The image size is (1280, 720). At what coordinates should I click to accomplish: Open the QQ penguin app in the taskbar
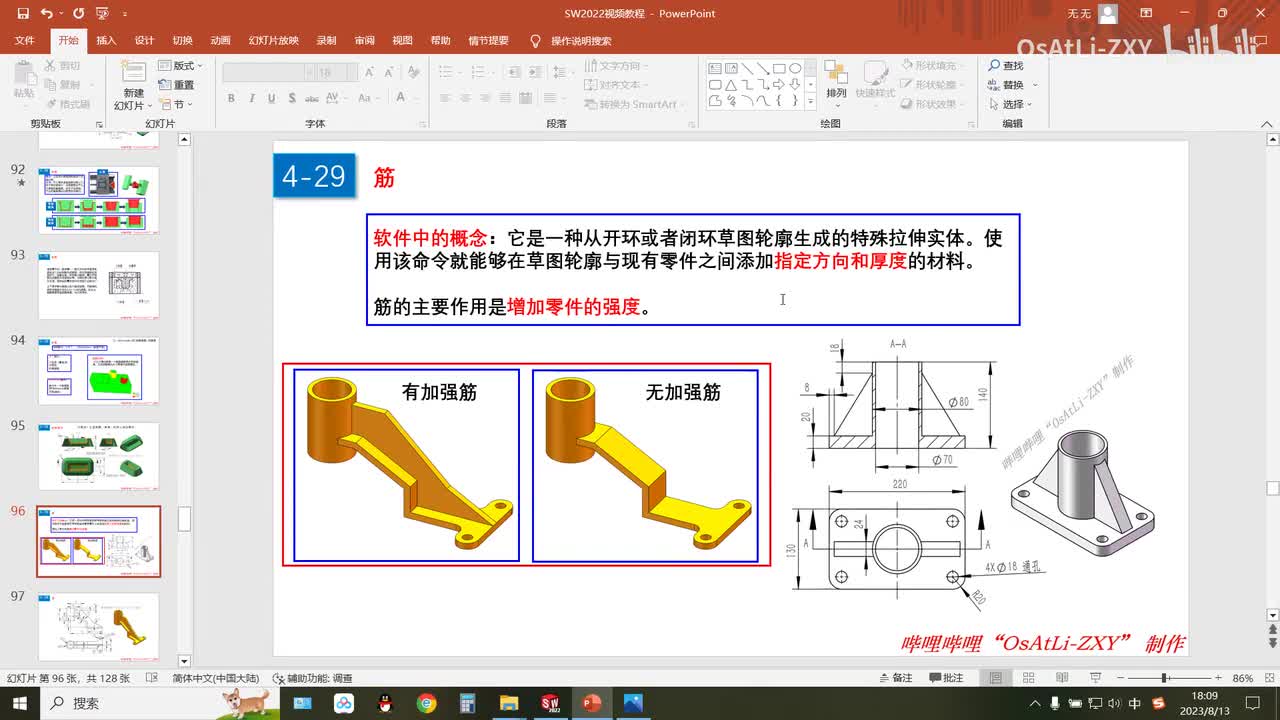(x=386, y=703)
